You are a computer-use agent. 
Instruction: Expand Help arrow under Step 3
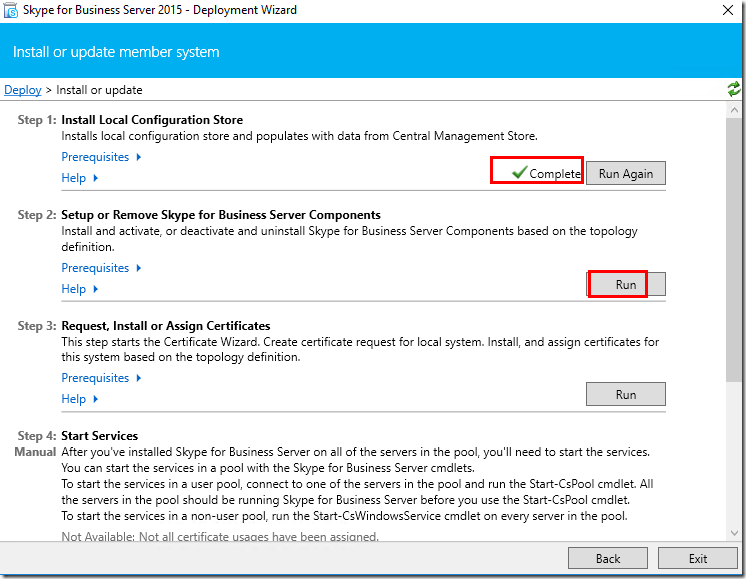click(x=96, y=399)
